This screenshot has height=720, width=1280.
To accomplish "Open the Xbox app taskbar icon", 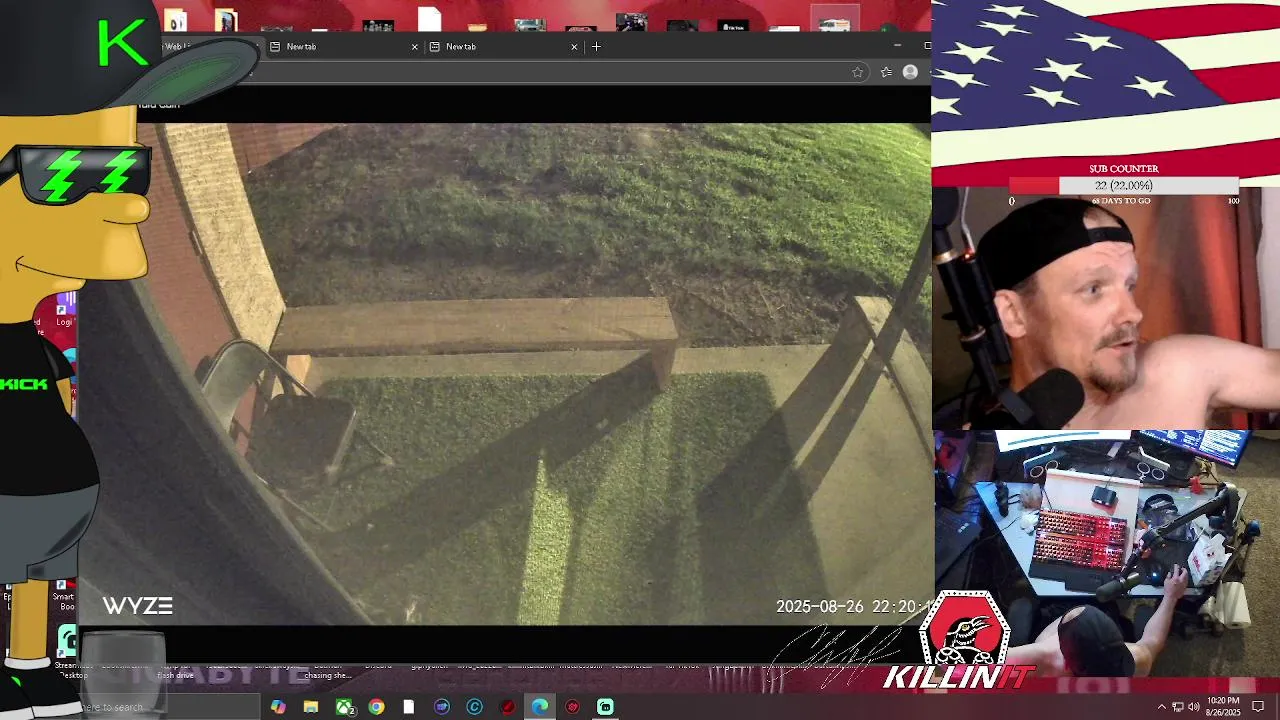I will click(344, 707).
